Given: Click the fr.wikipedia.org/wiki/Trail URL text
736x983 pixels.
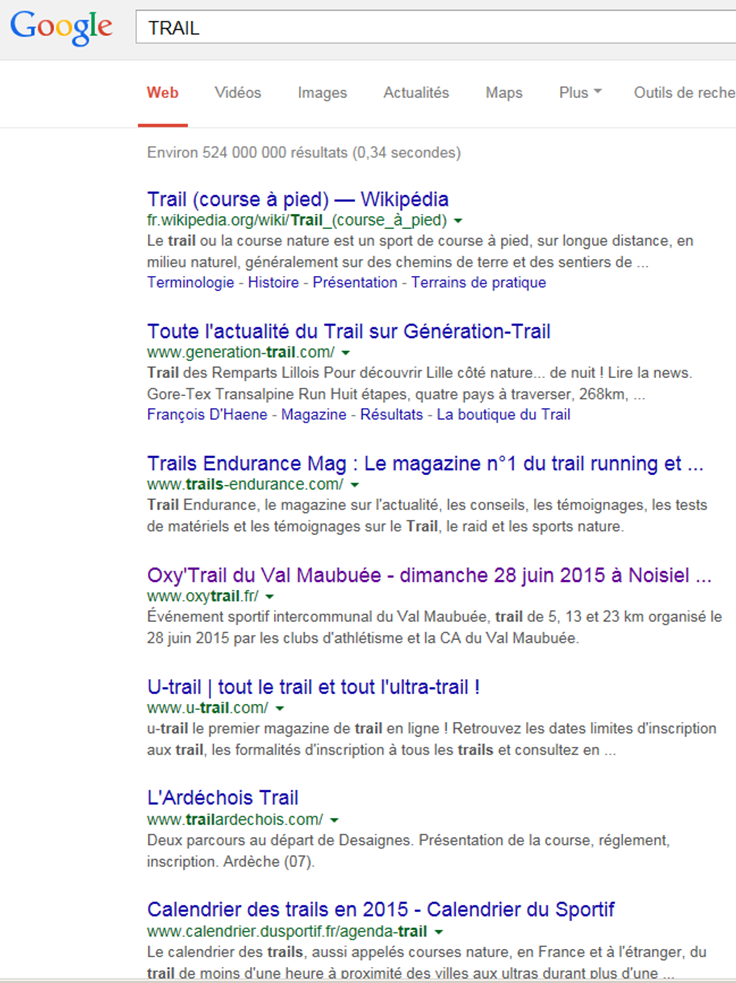Looking at the screenshot, I should pos(297,220).
